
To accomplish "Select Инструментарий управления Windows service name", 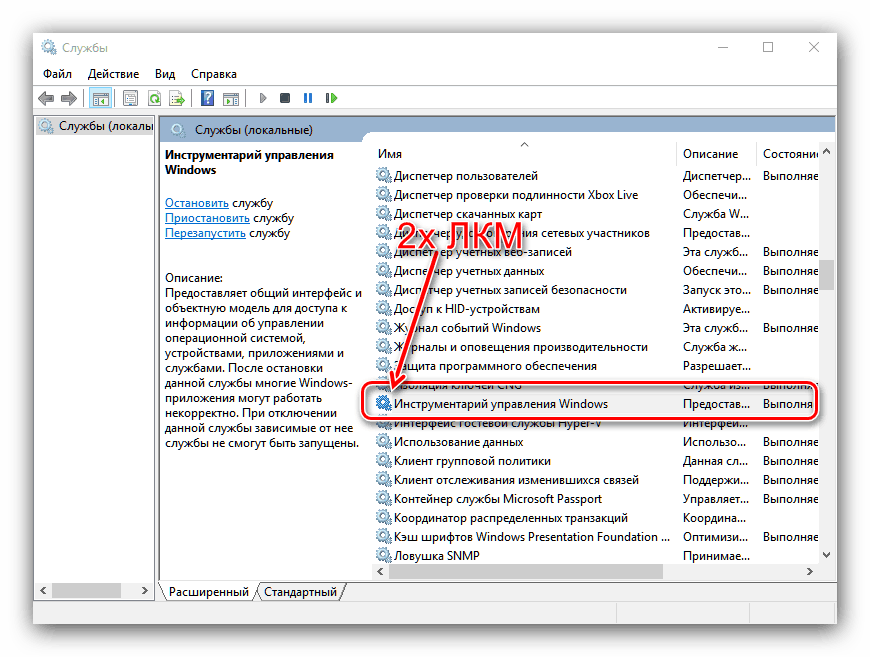I will point(500,404).
